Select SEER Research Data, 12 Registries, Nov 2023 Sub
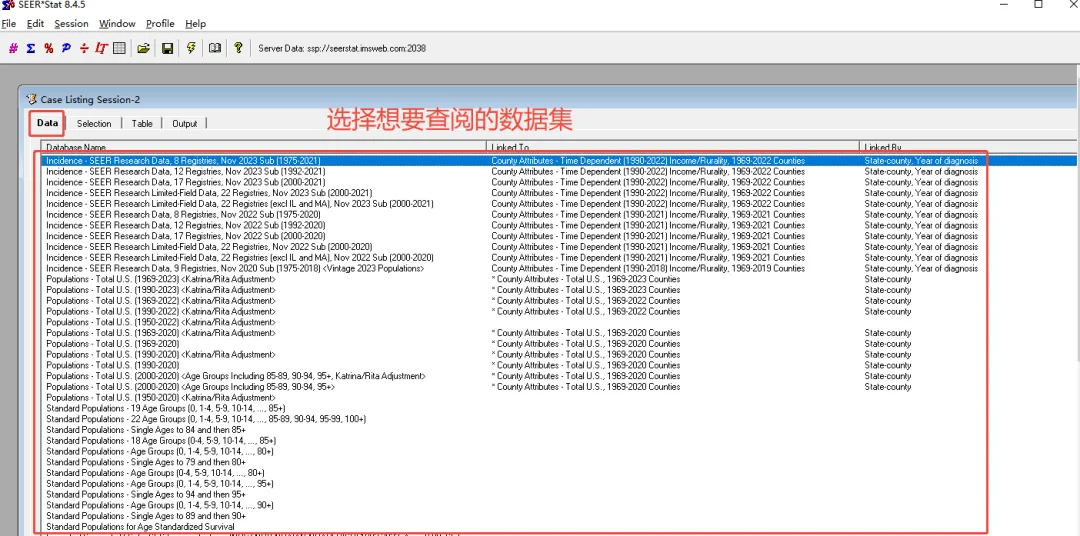The height and width of the screenshot is (536, 1080). pos(186,172)
